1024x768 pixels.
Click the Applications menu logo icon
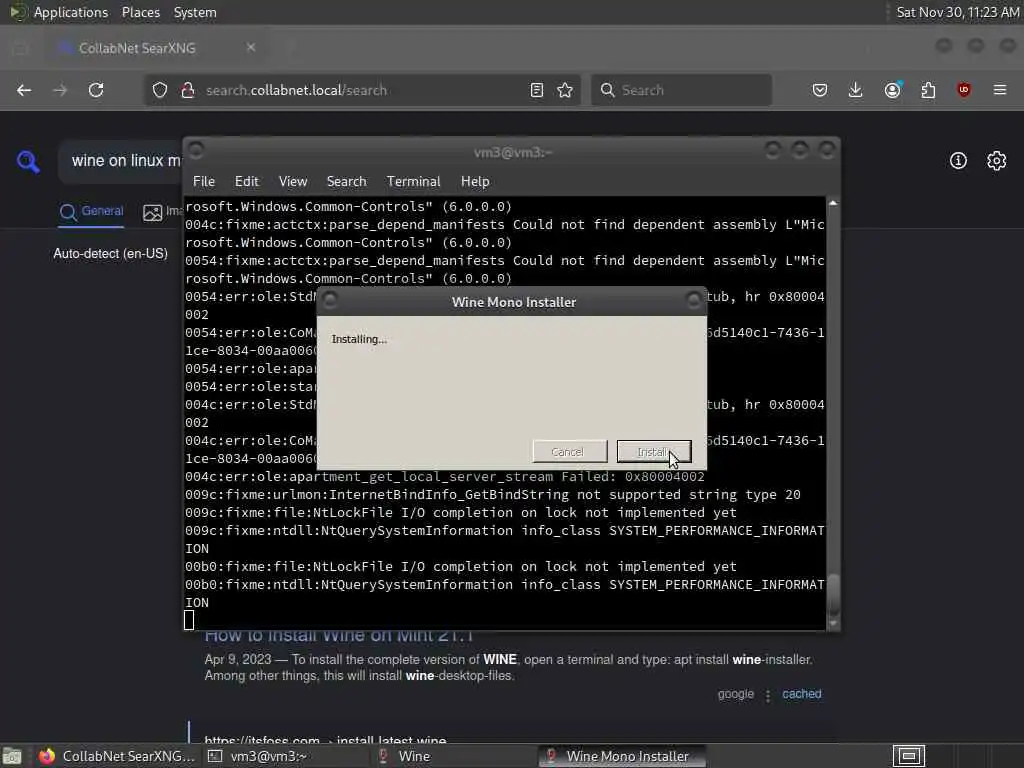tap(18, 12)
